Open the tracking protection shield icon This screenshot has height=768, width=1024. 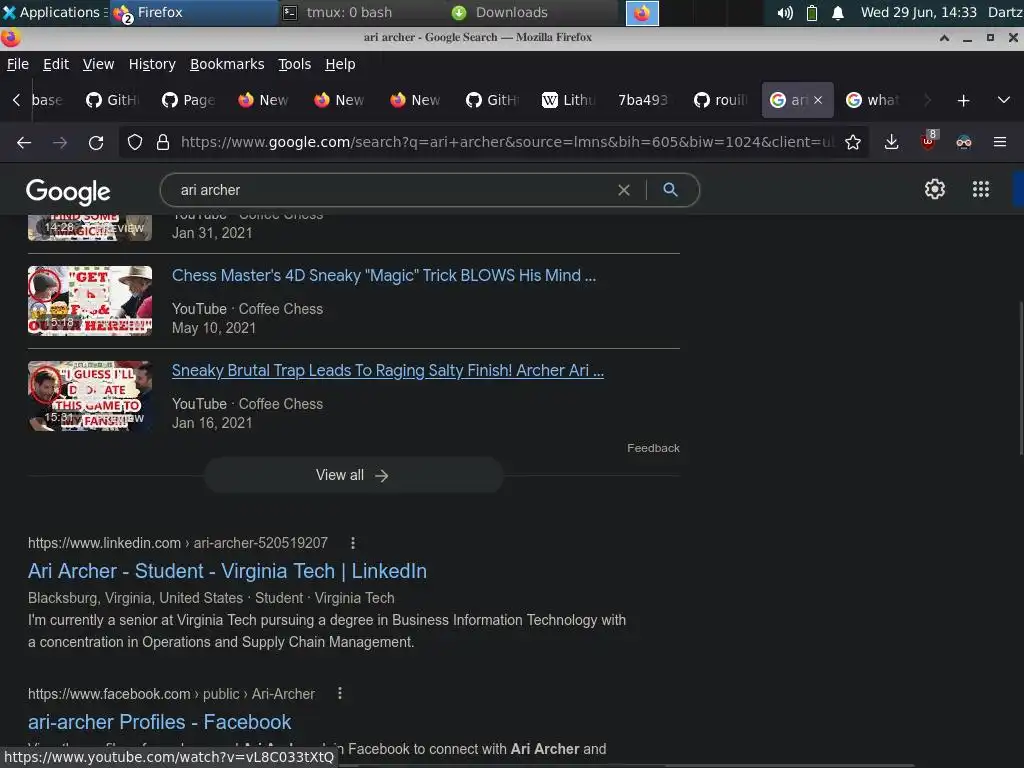pos(135,142)
